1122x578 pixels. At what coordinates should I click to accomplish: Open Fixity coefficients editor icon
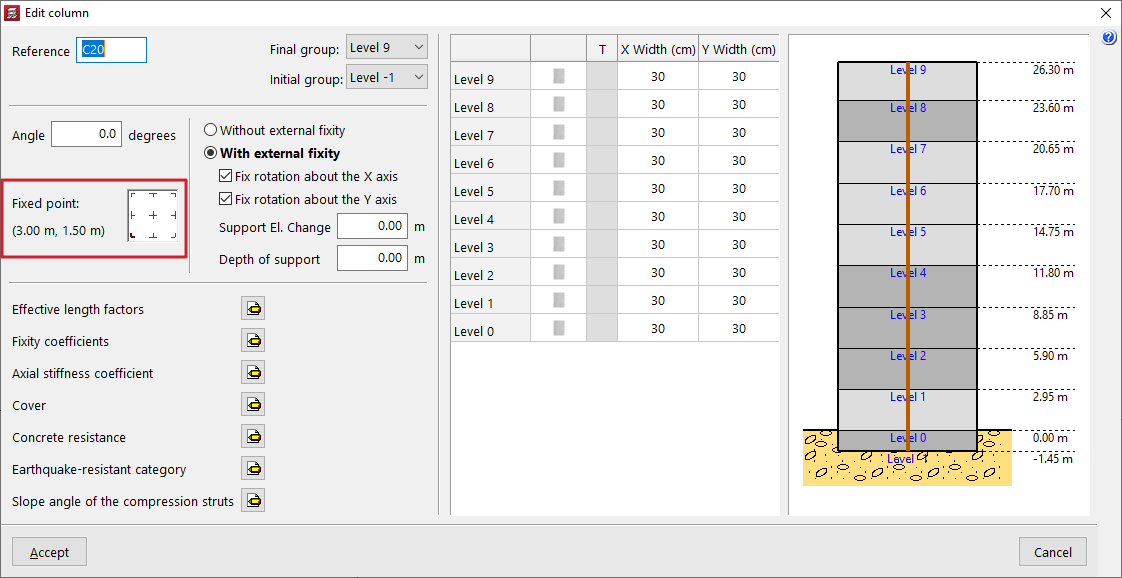pos(253,341)
